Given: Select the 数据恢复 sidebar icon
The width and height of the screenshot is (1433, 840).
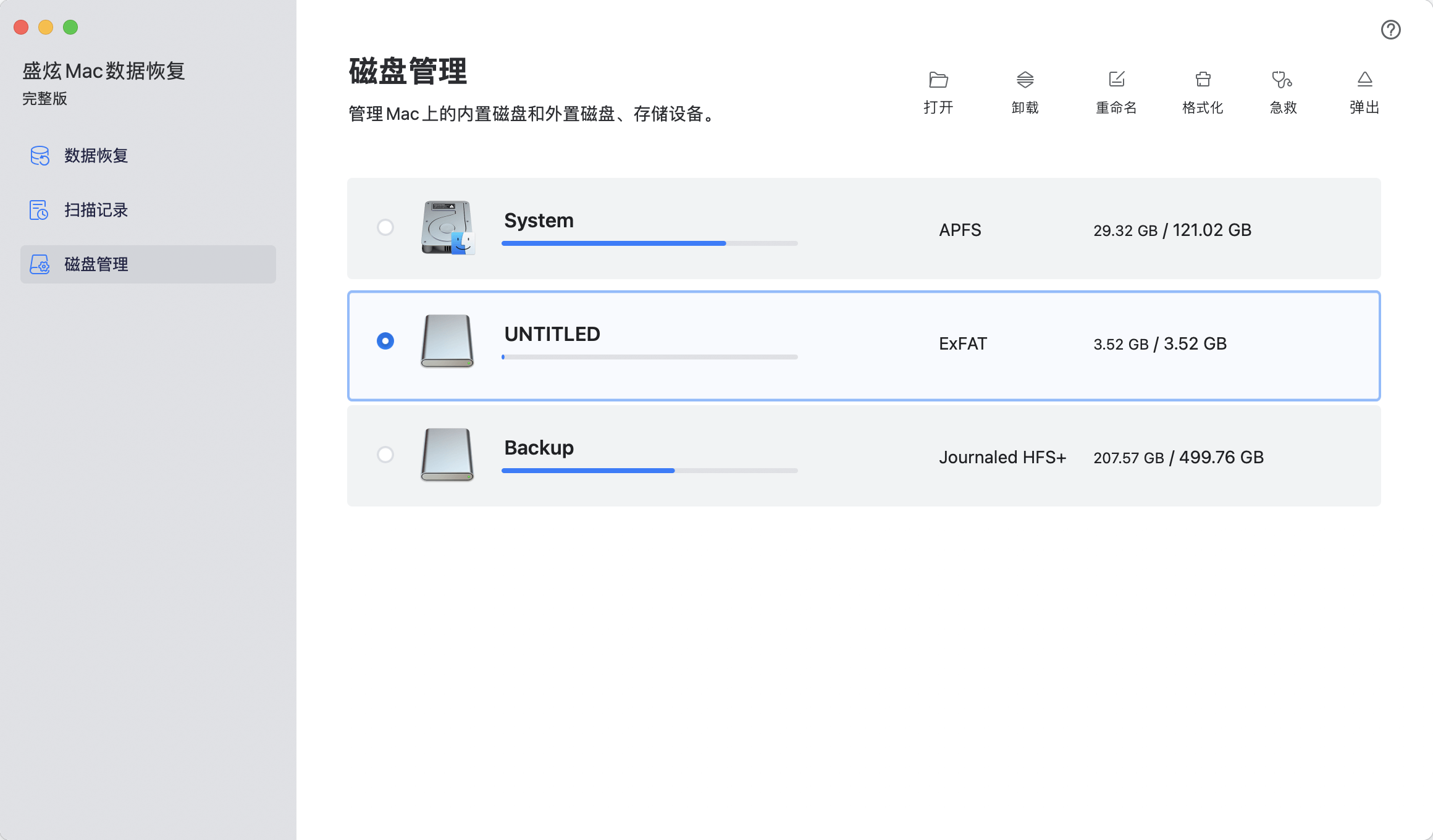Looking at the screenshot, I should pos(40,156).
